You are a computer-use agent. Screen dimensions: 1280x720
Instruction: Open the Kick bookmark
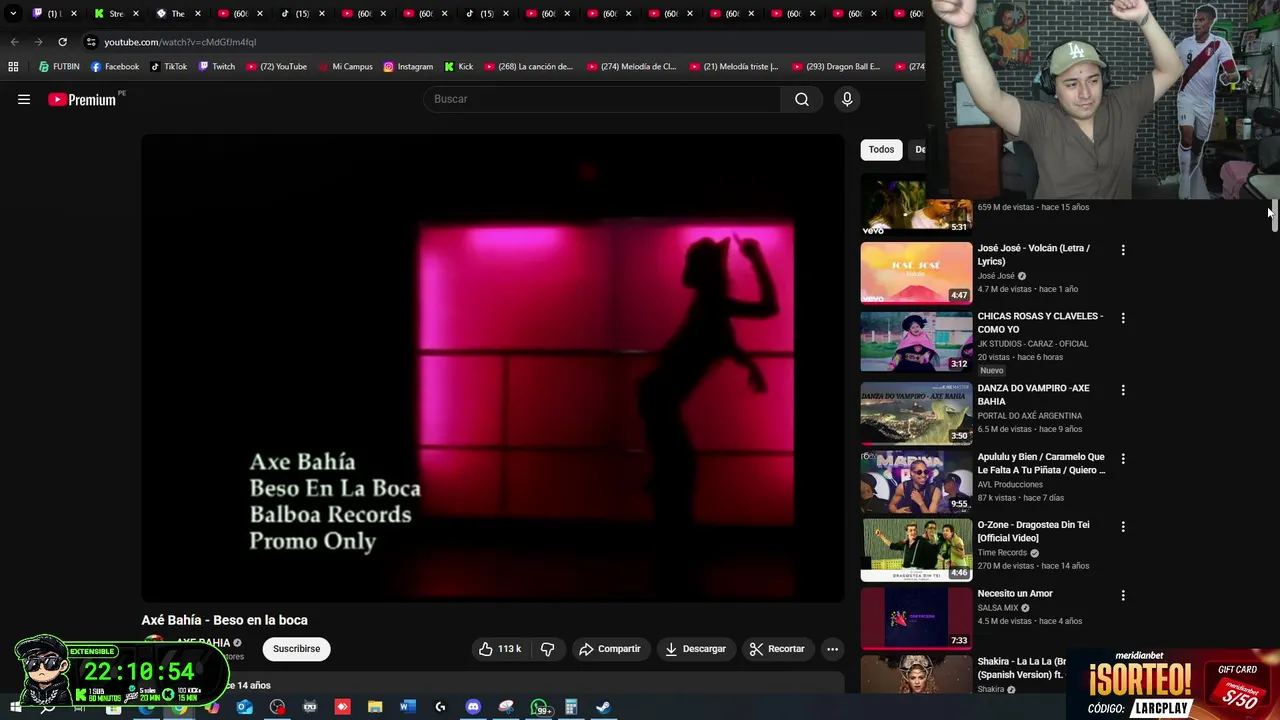459,67
